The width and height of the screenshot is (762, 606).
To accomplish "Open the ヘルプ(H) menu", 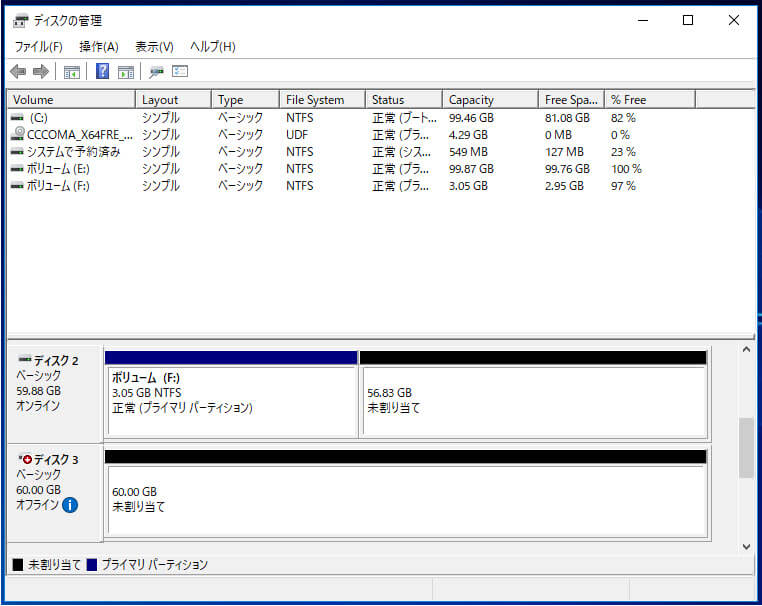I will click(212, 47).
